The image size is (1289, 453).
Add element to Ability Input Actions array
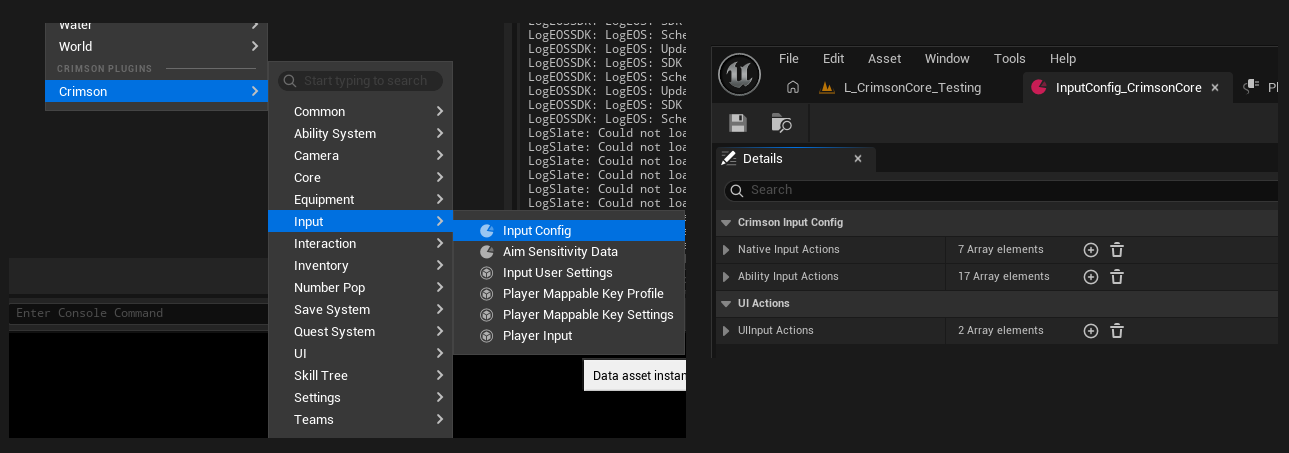[x=1091, y=277]
